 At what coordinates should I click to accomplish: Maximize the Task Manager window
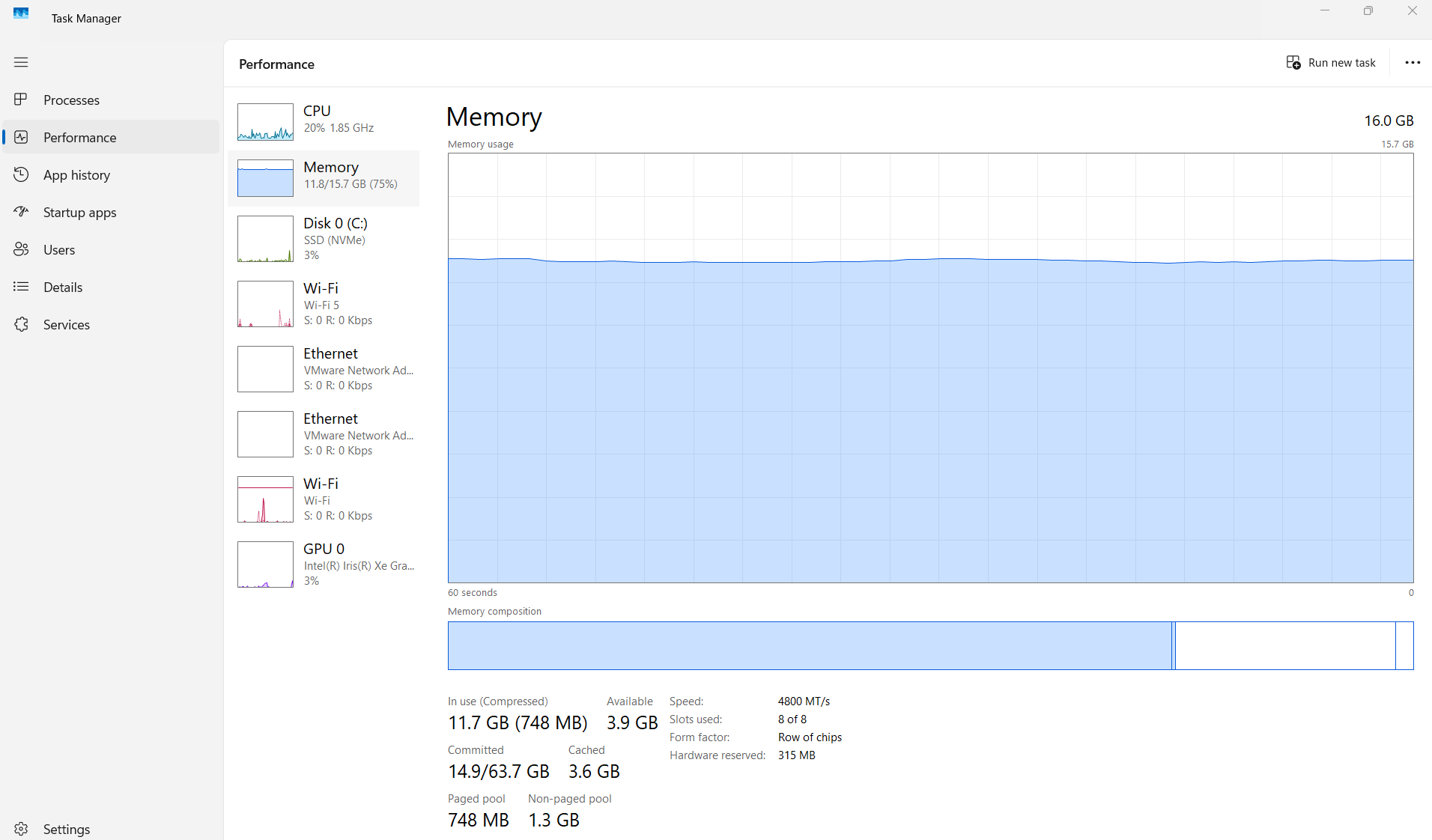click(x=1368, y=10)
